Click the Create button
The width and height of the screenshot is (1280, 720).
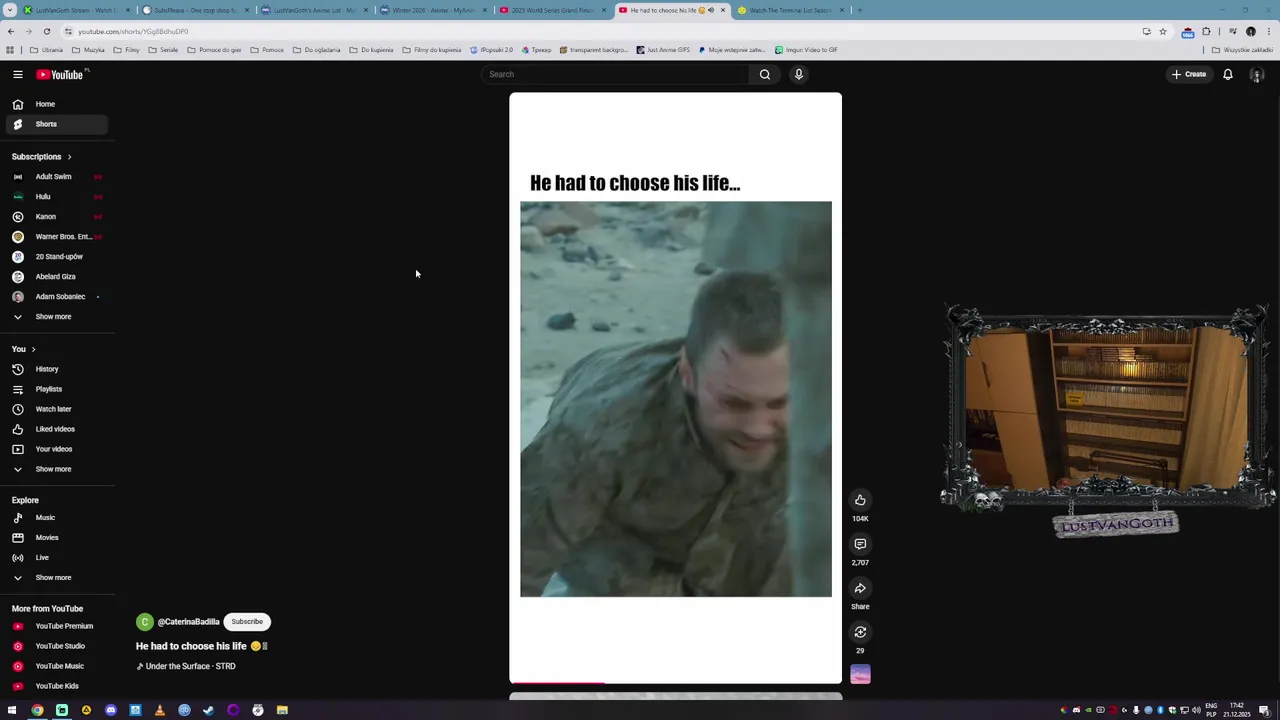click(1189, 74)
